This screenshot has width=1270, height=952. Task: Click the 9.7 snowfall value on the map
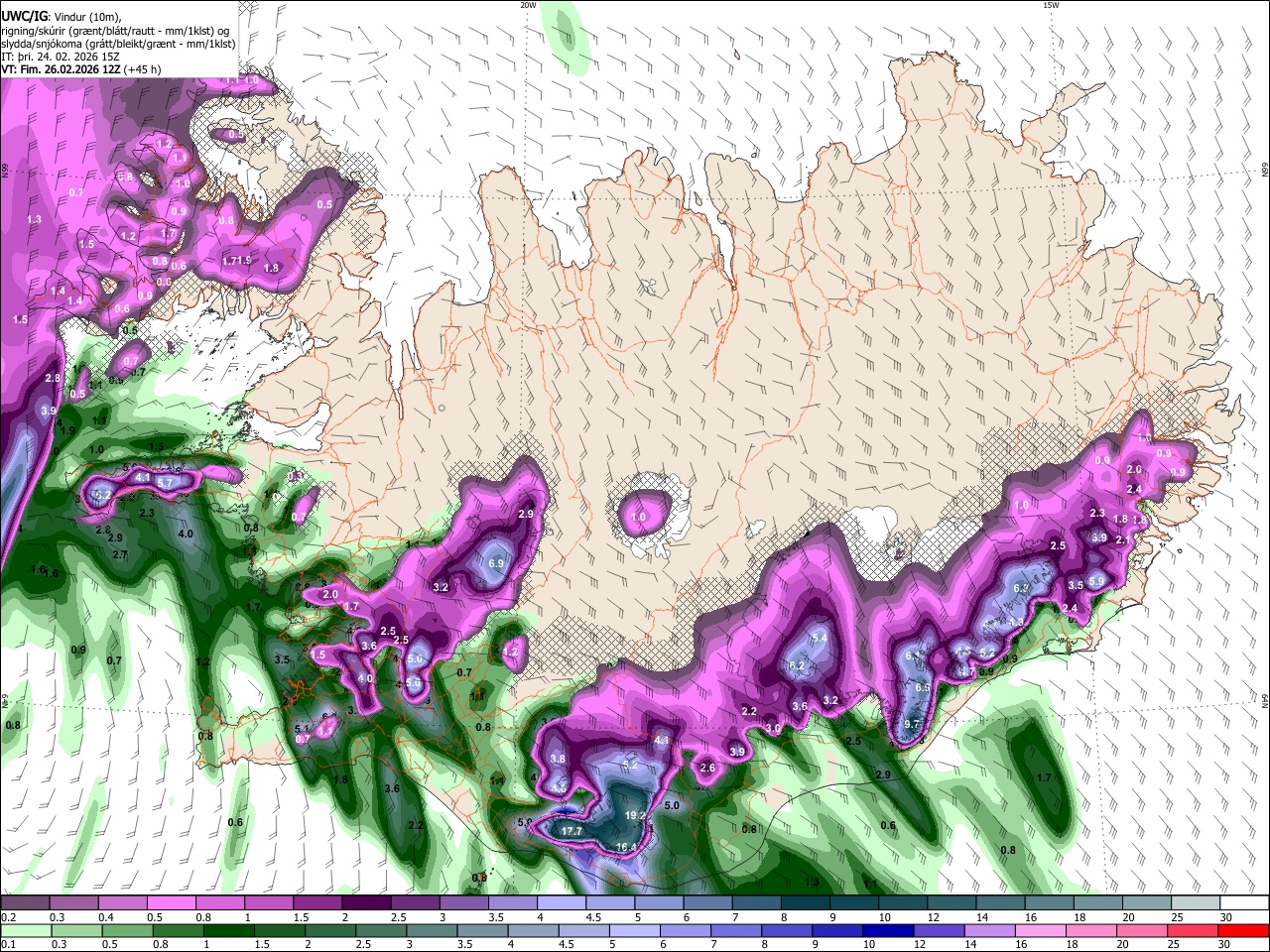click(914, 725)
